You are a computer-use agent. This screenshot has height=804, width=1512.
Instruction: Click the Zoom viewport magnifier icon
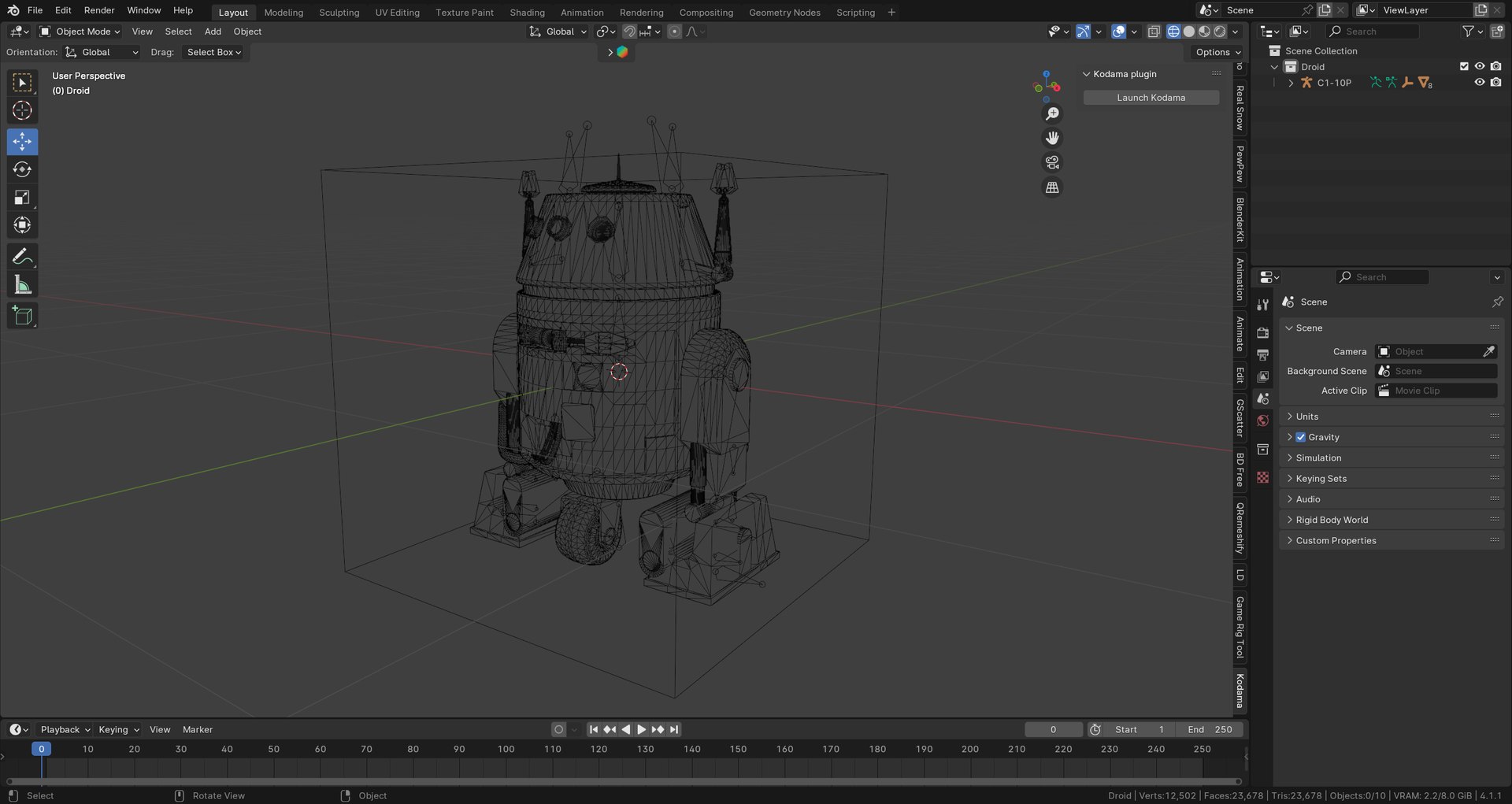[x=1052, y=114]
